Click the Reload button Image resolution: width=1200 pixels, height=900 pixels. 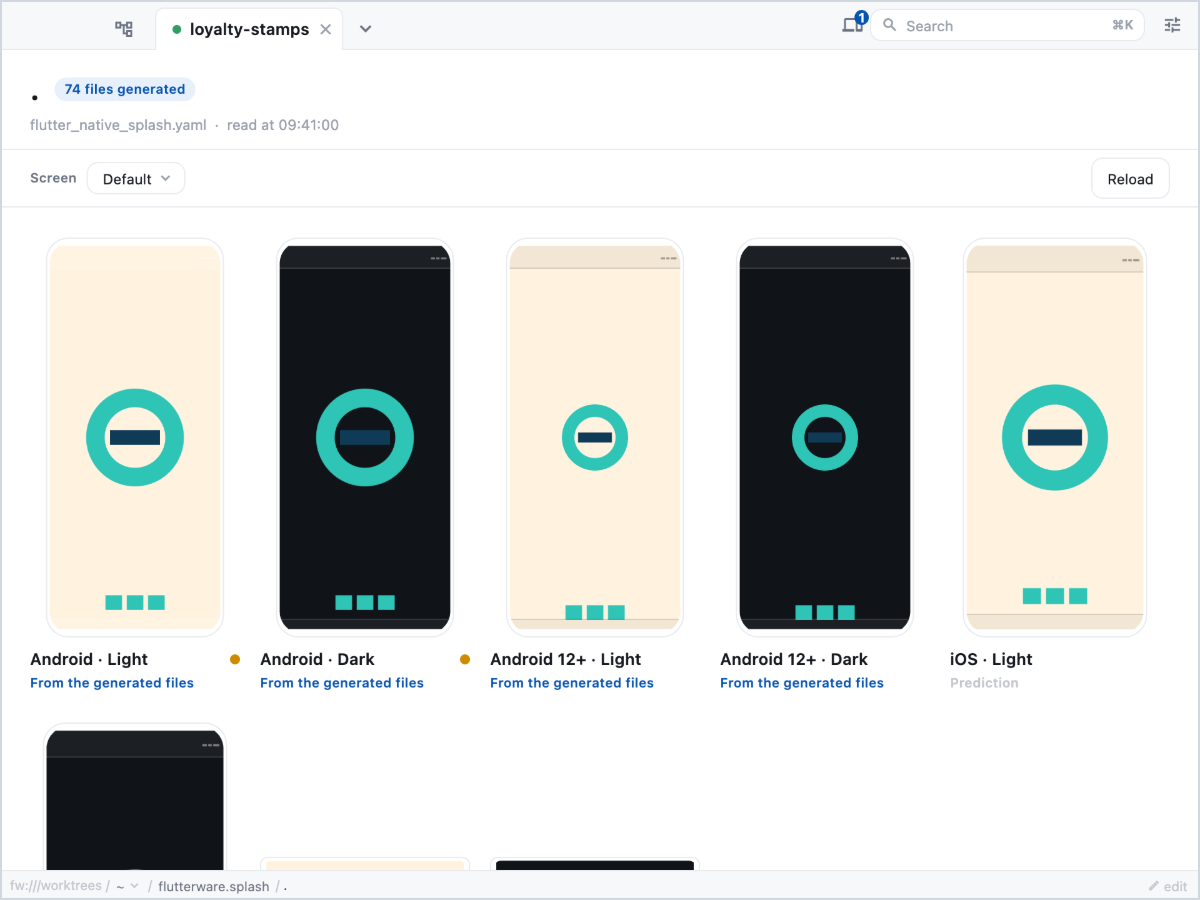tap(1130, 179)
